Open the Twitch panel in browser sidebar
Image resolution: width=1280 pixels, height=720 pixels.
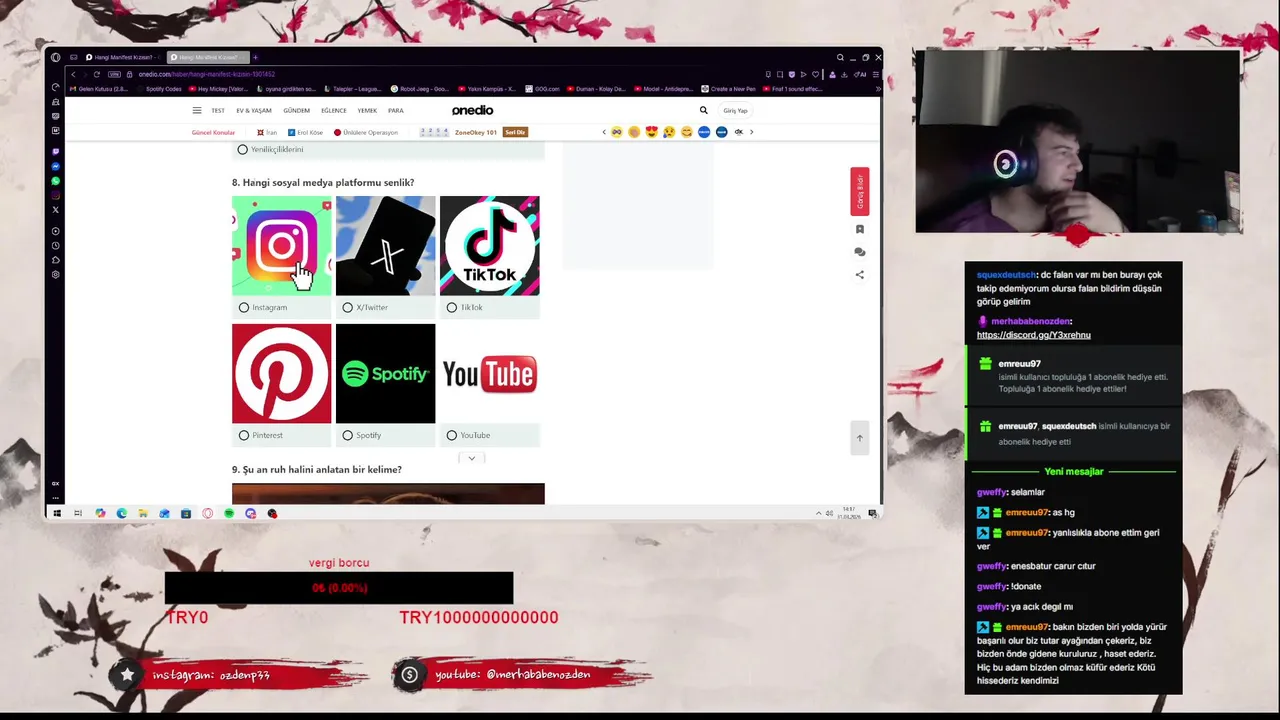pyautogui.click(x=55, y=152)
